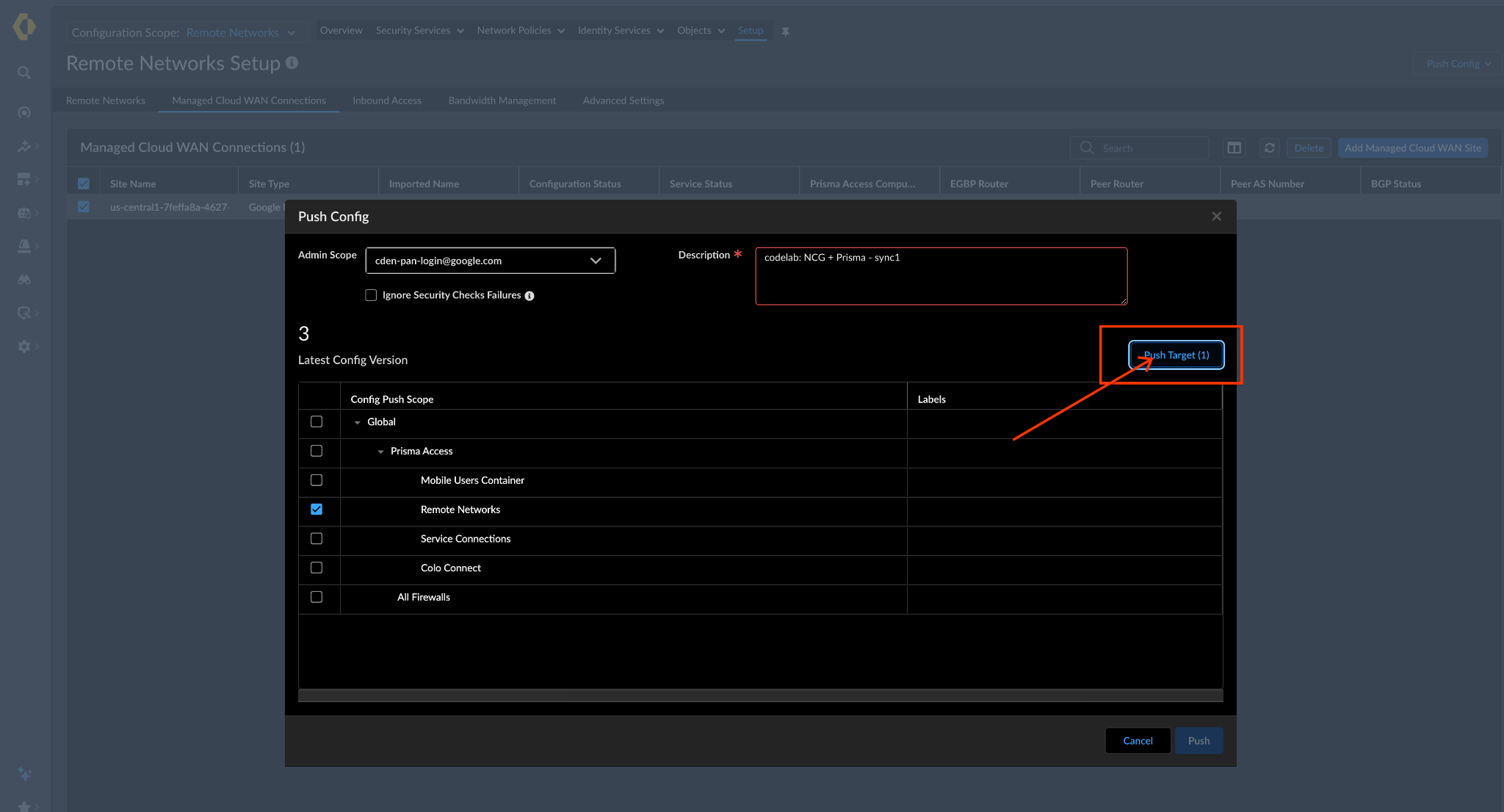The image size is (1504, 812).
Task: Click the pin icon next to Setup
Action: coord(785,32)
